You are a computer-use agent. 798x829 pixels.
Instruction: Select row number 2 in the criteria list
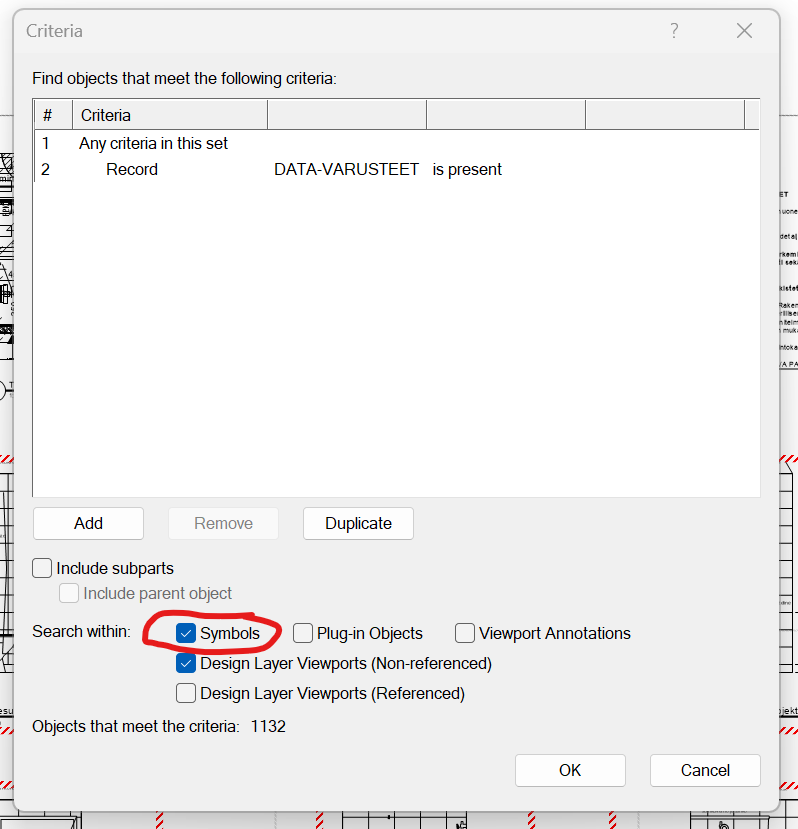[46, 170]
